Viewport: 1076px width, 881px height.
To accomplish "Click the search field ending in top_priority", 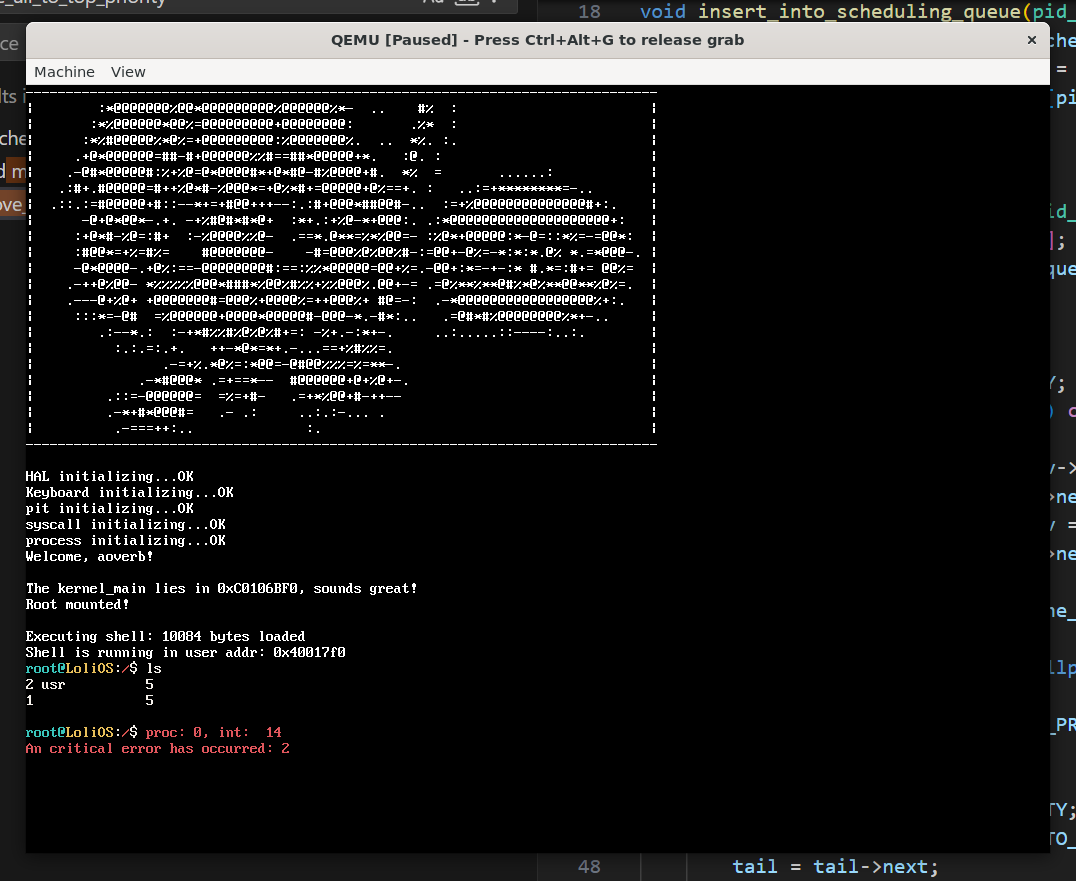I will tap(200, 4).
